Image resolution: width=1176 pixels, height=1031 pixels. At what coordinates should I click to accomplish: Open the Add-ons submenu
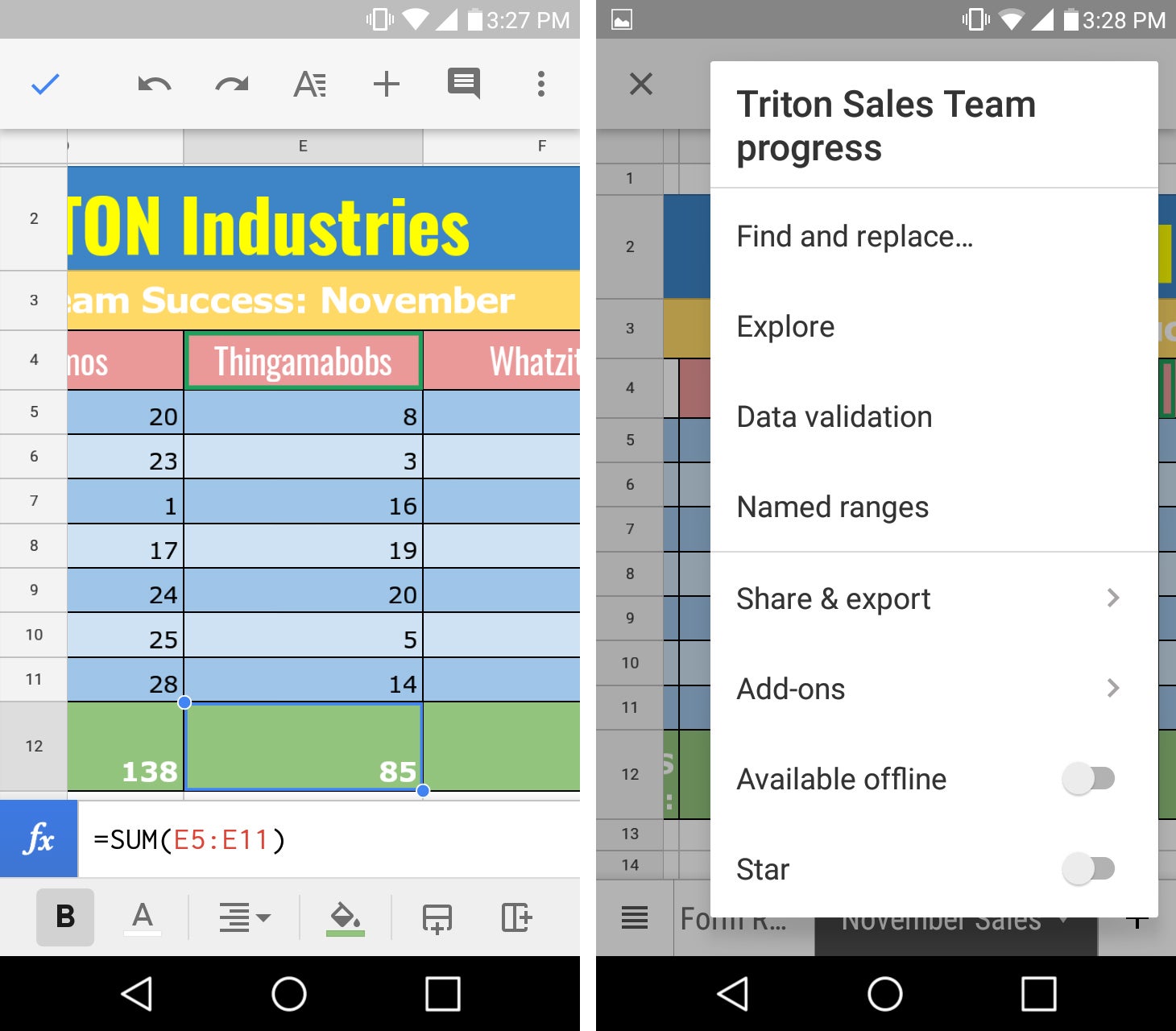coord(934,689)
